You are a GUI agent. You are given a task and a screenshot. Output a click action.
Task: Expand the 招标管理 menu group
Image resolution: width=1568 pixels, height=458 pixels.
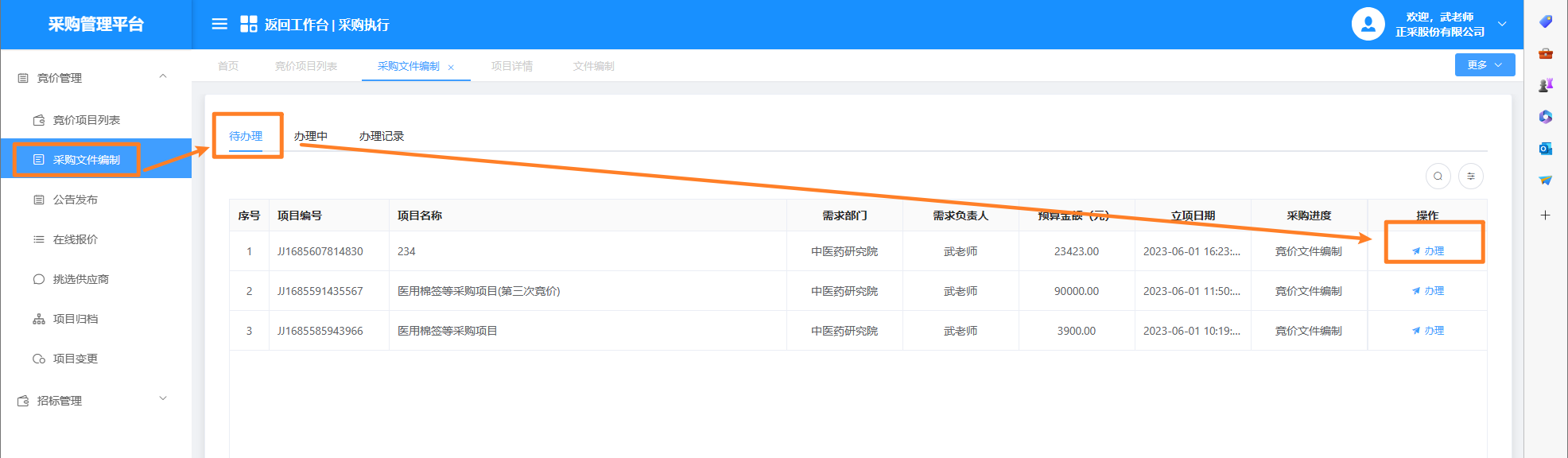pos(163,399)
